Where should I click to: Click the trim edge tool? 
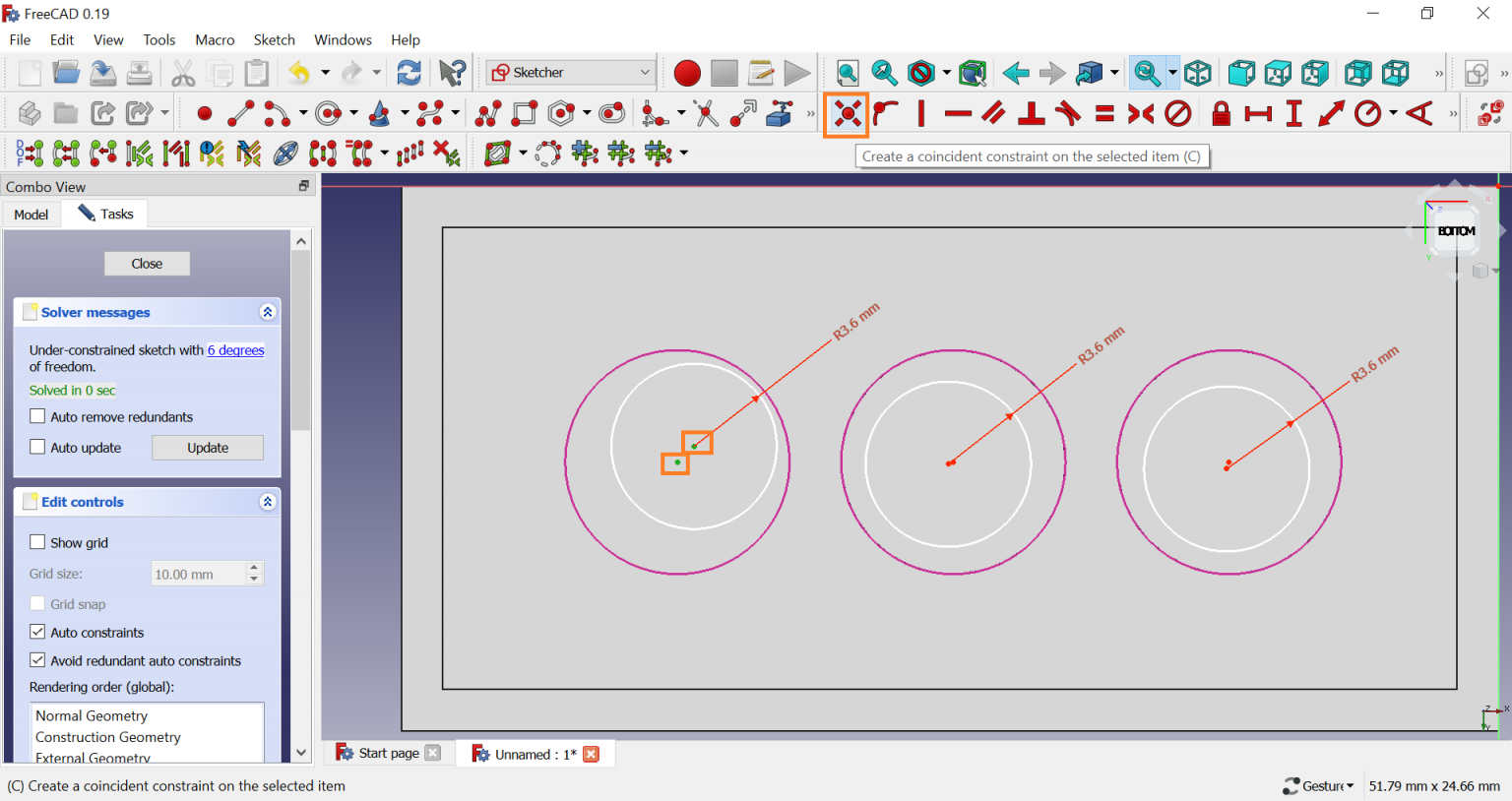pos(706,114)
